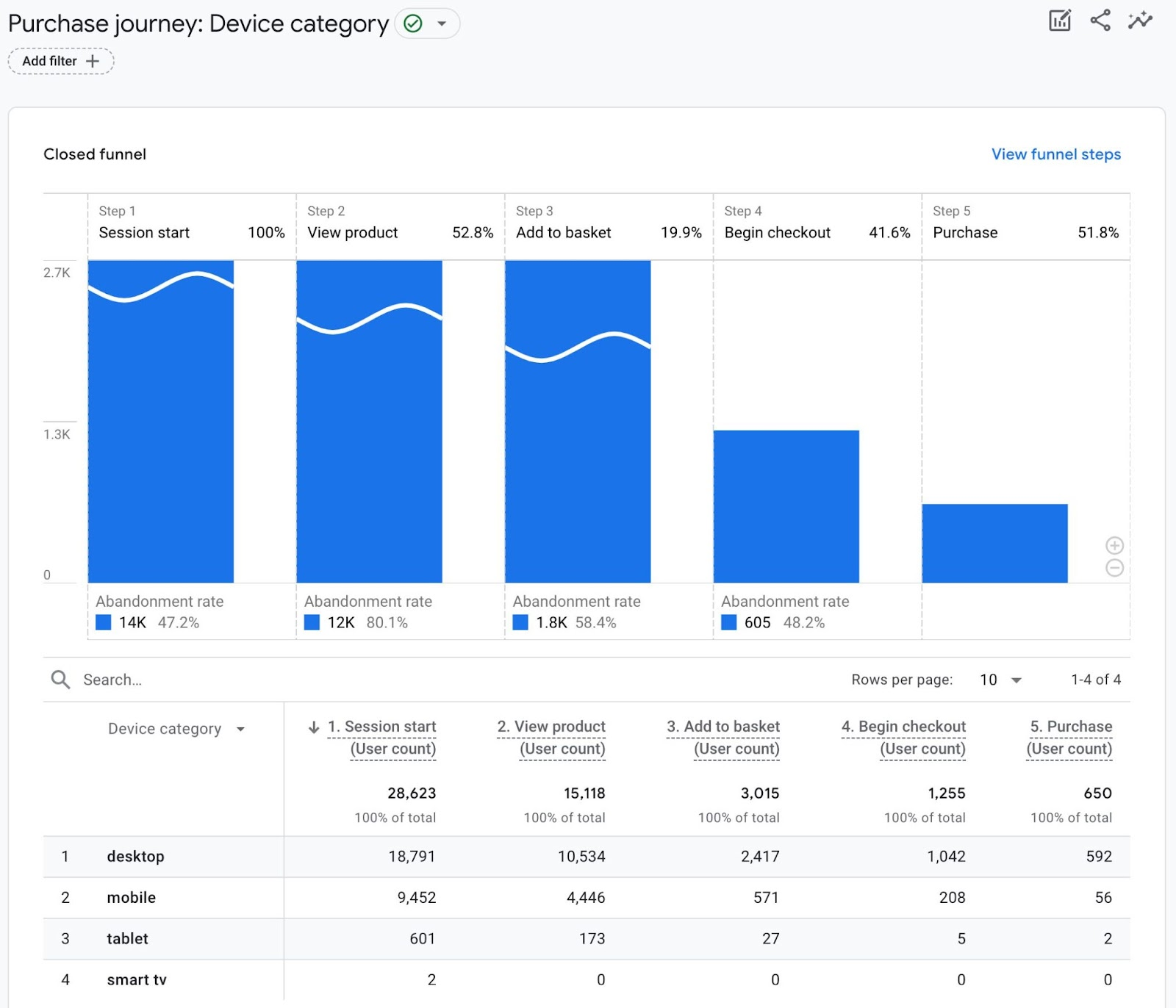1176x1008 pixels.
Task: Zoom out of the funnel chart
Action: pyautogui.click(x=1114, y=566)
